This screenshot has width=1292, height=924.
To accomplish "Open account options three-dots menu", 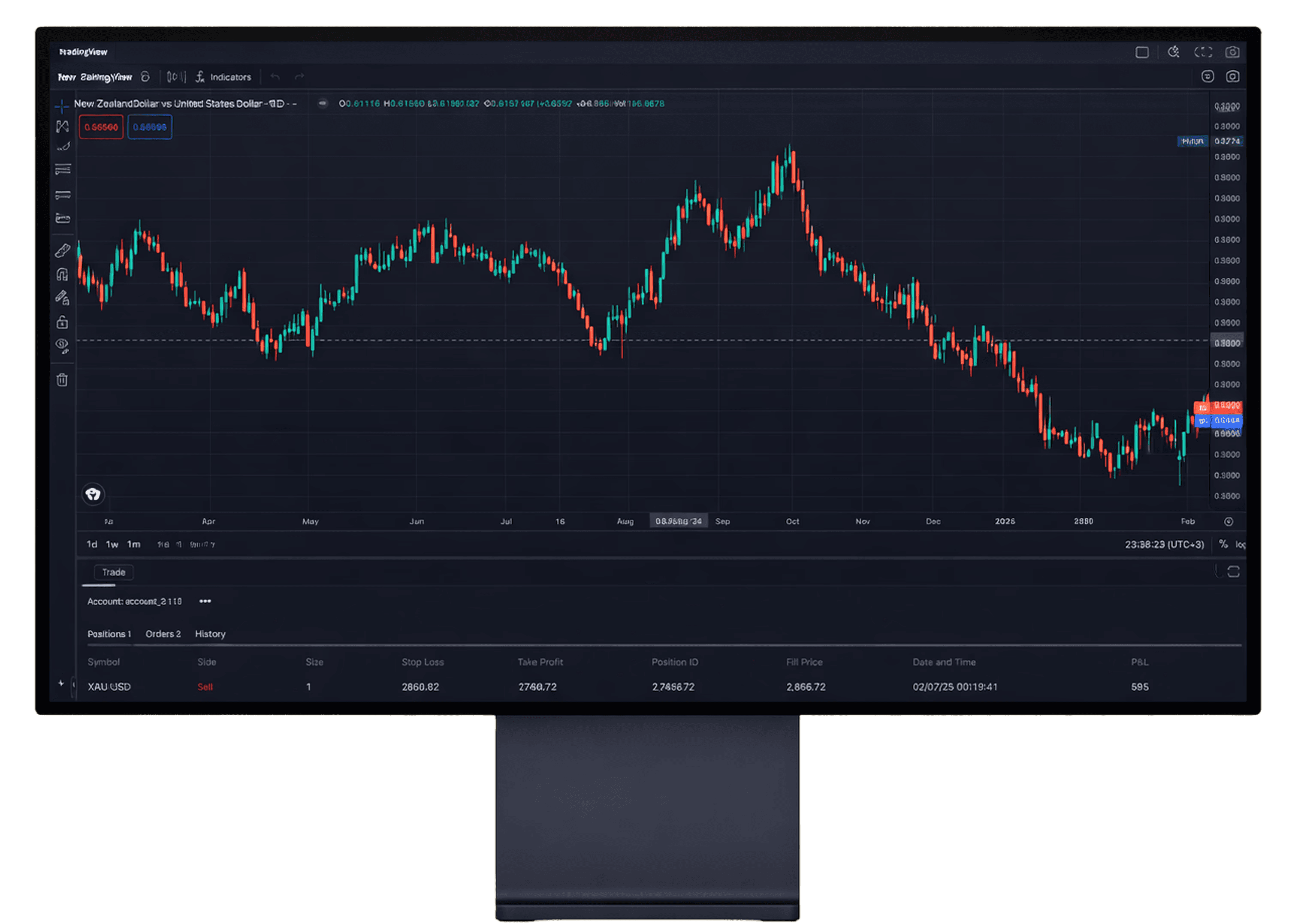I will [x=205, y=602].
